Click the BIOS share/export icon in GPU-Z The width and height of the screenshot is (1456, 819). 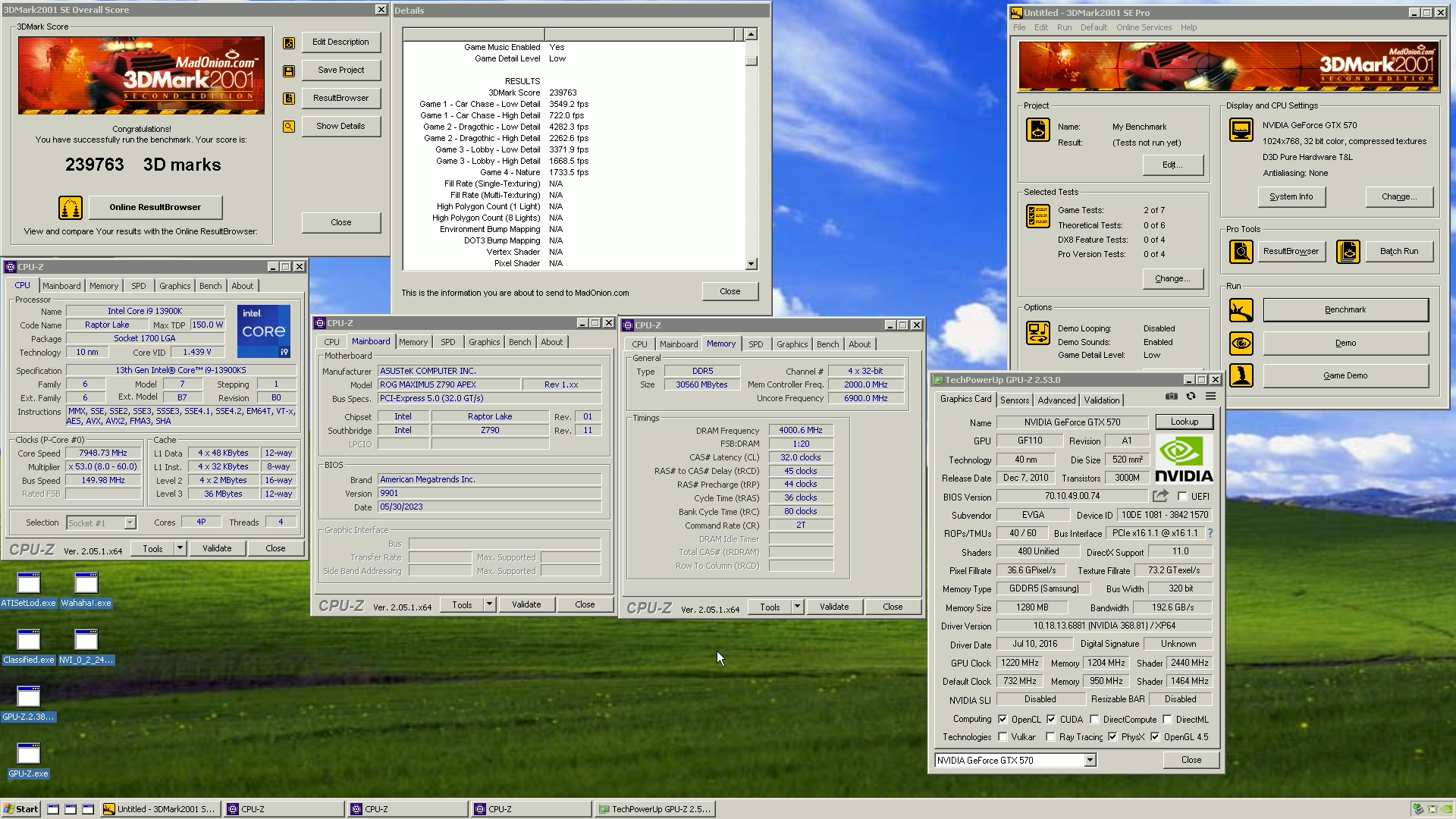(x=1161, y=496)
